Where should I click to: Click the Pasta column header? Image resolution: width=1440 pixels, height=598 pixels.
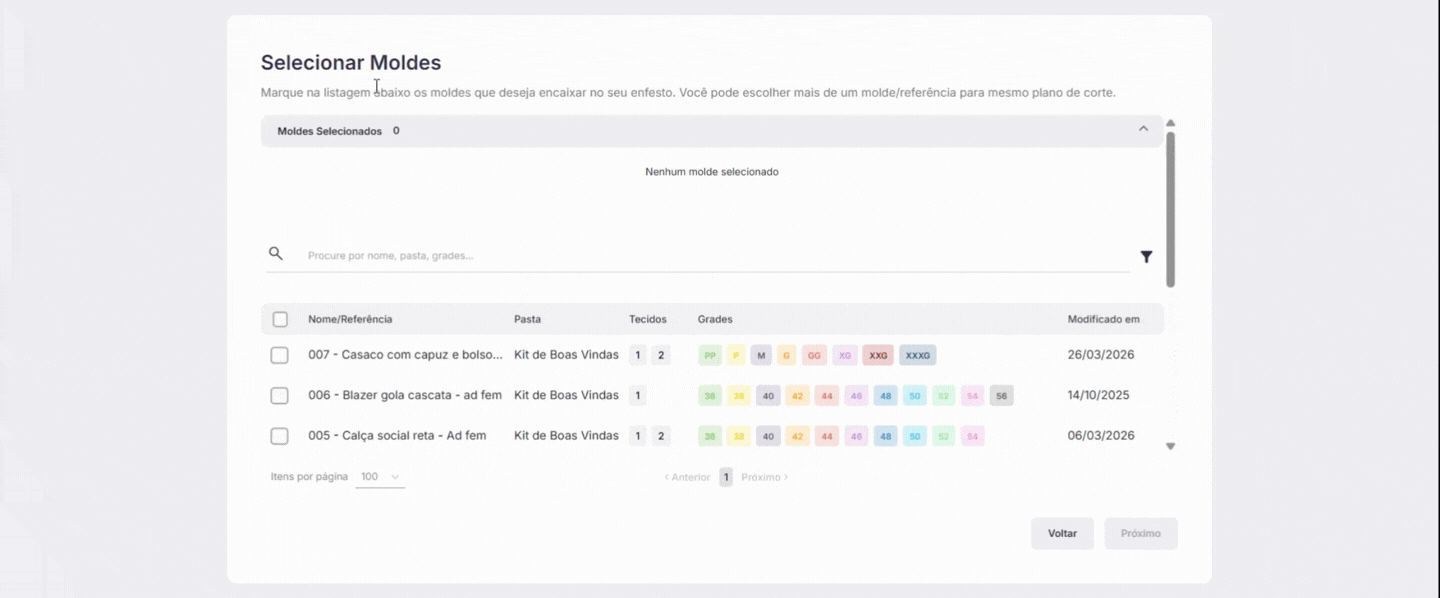(528, 319)
